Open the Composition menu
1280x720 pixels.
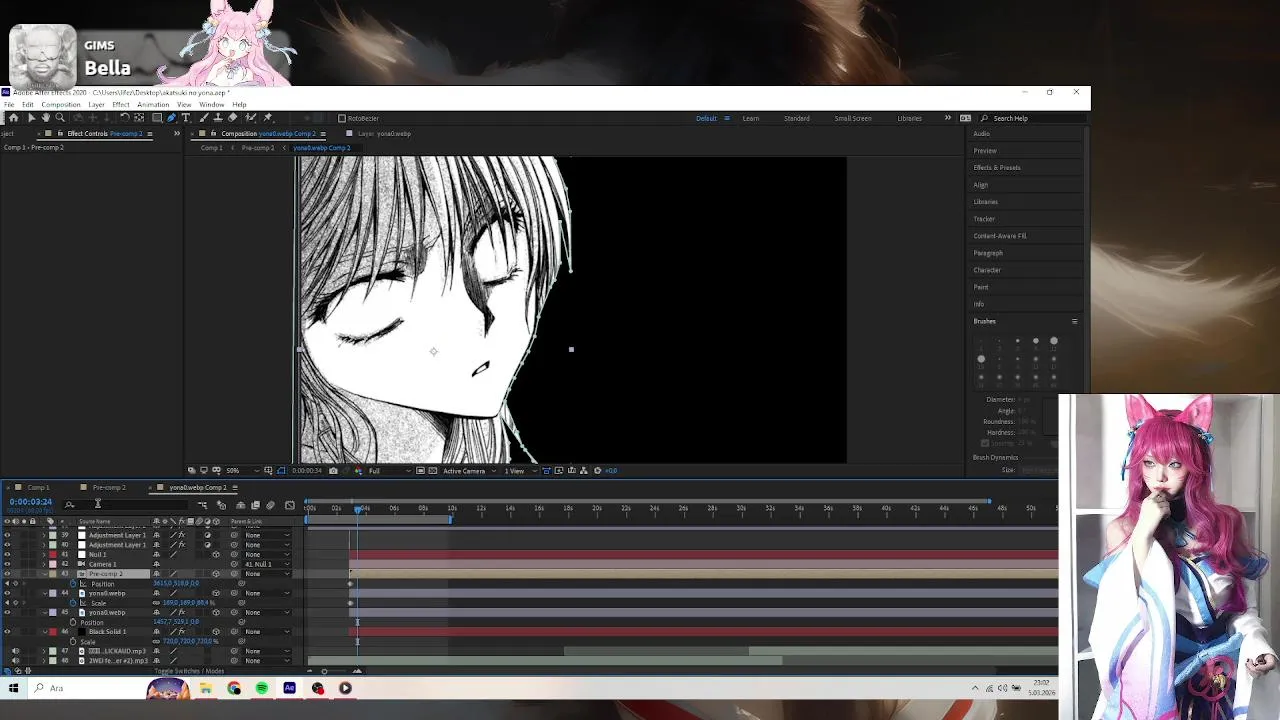(61, 104)
